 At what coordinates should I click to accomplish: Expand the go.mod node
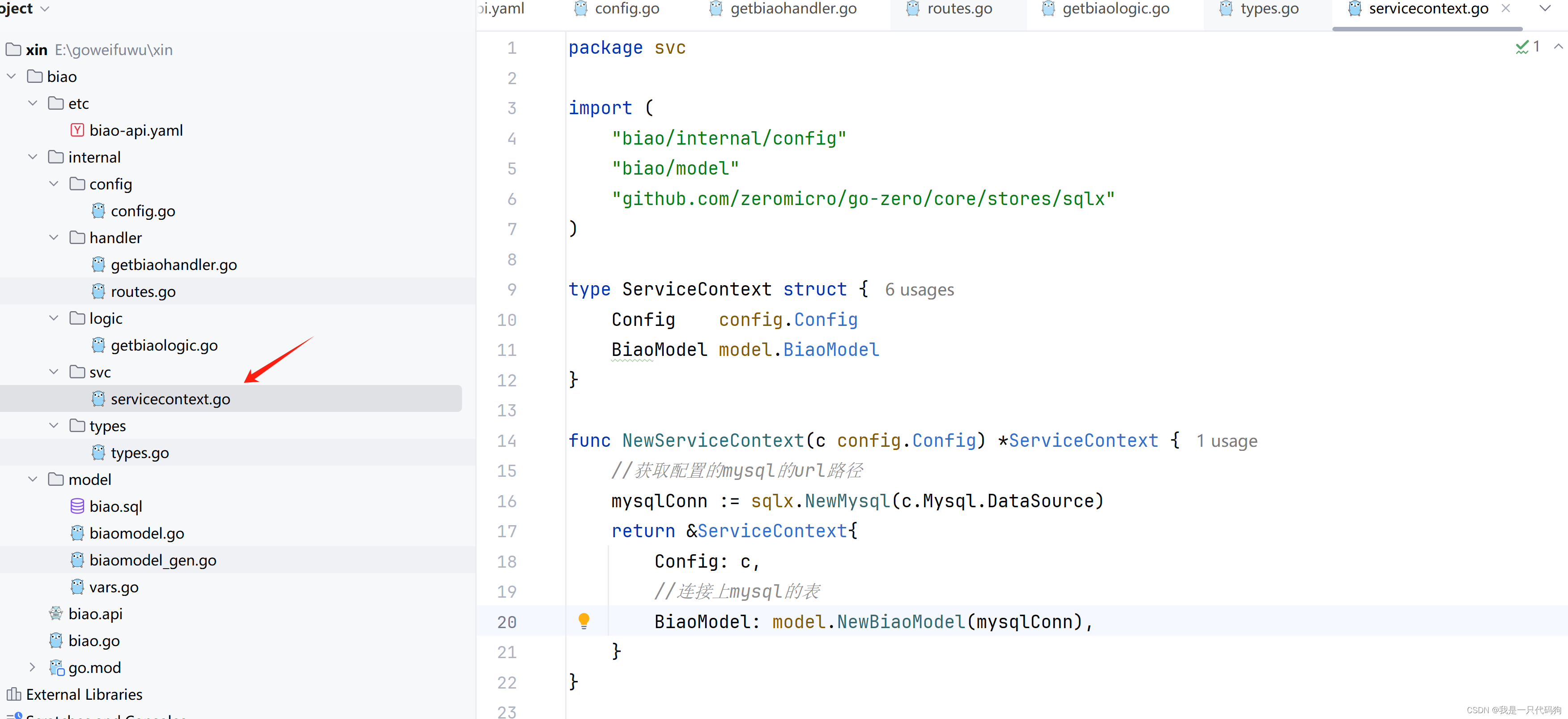coord(33,667)
